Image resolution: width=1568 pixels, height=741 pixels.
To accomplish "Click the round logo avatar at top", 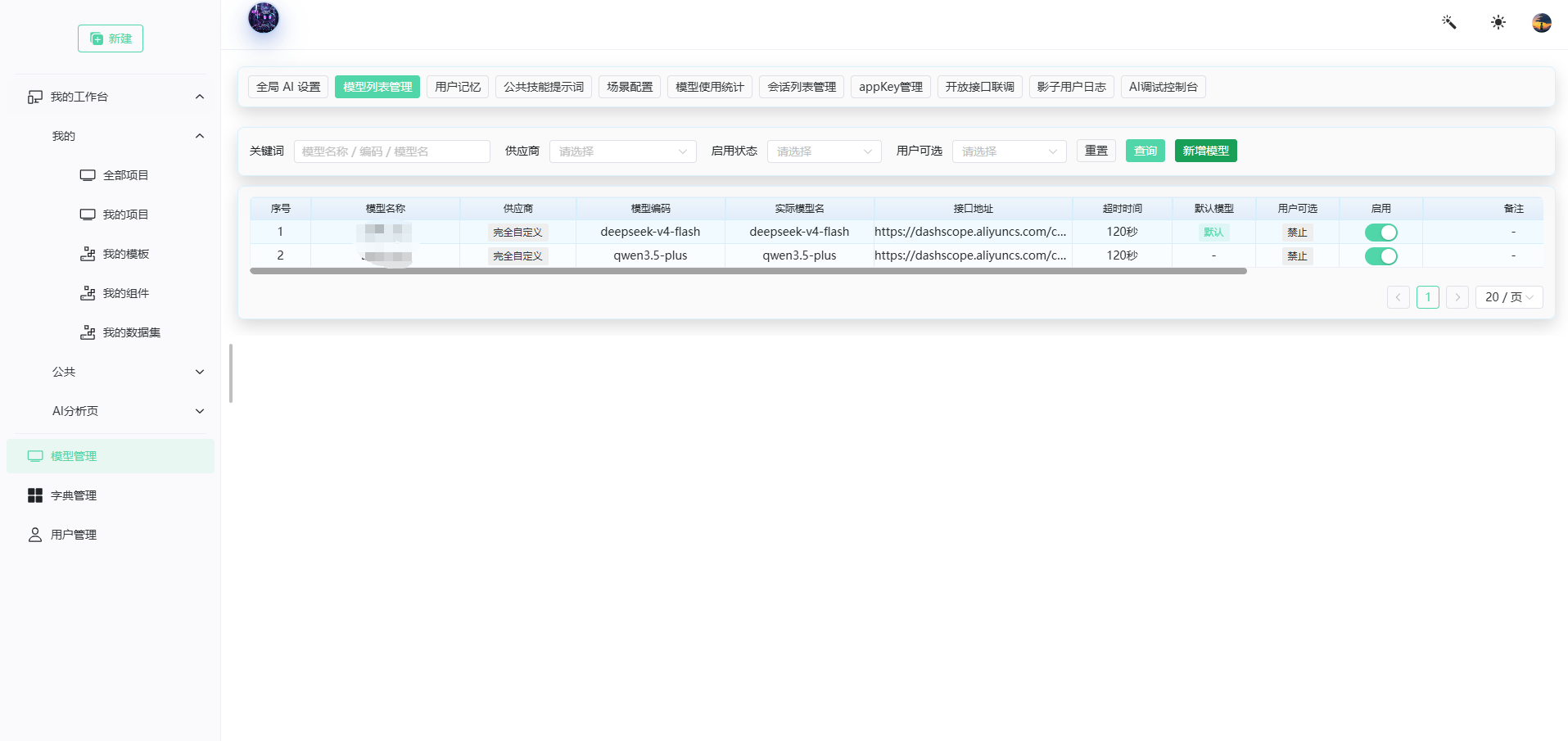I will (x=264, y=17).
